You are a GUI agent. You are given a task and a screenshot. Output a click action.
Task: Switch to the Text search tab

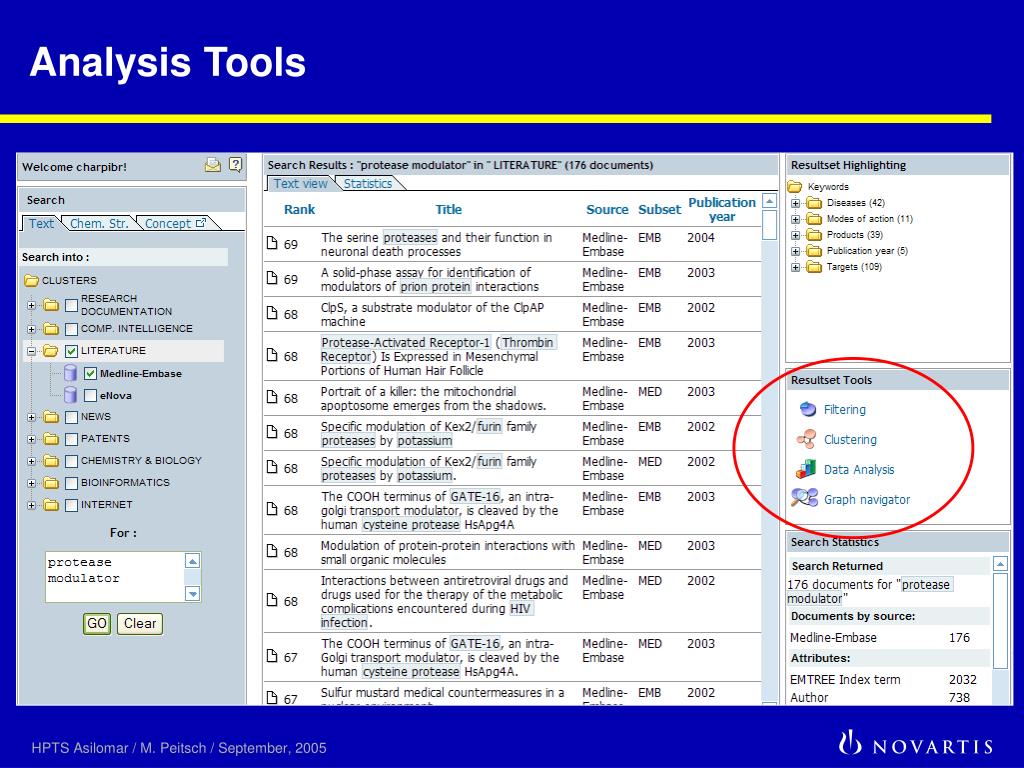click(41, 223)
